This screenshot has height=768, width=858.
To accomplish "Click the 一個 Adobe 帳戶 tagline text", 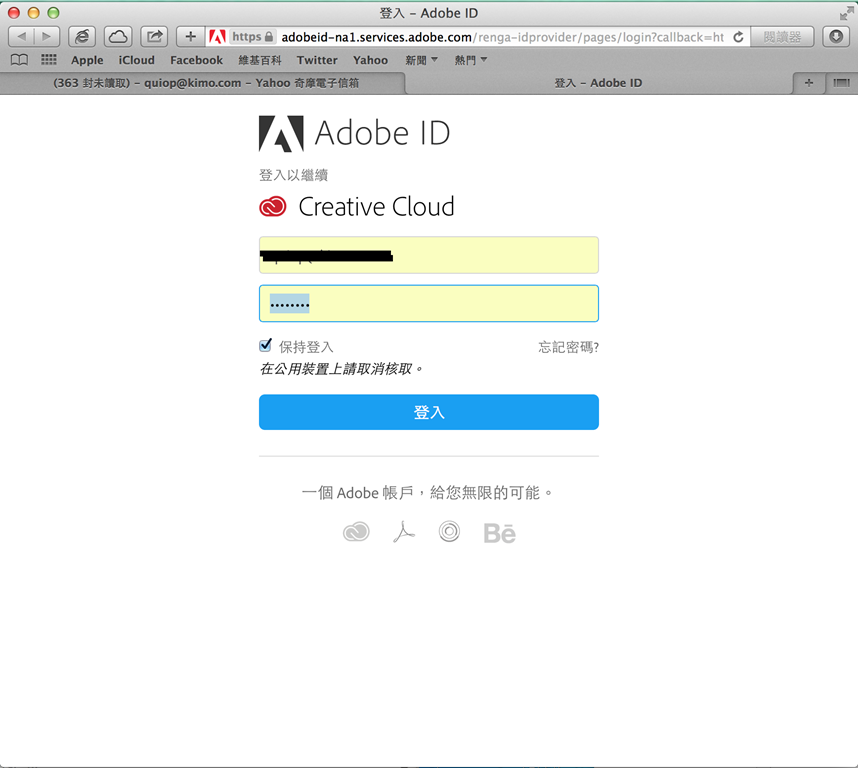I will pos(427,492).
